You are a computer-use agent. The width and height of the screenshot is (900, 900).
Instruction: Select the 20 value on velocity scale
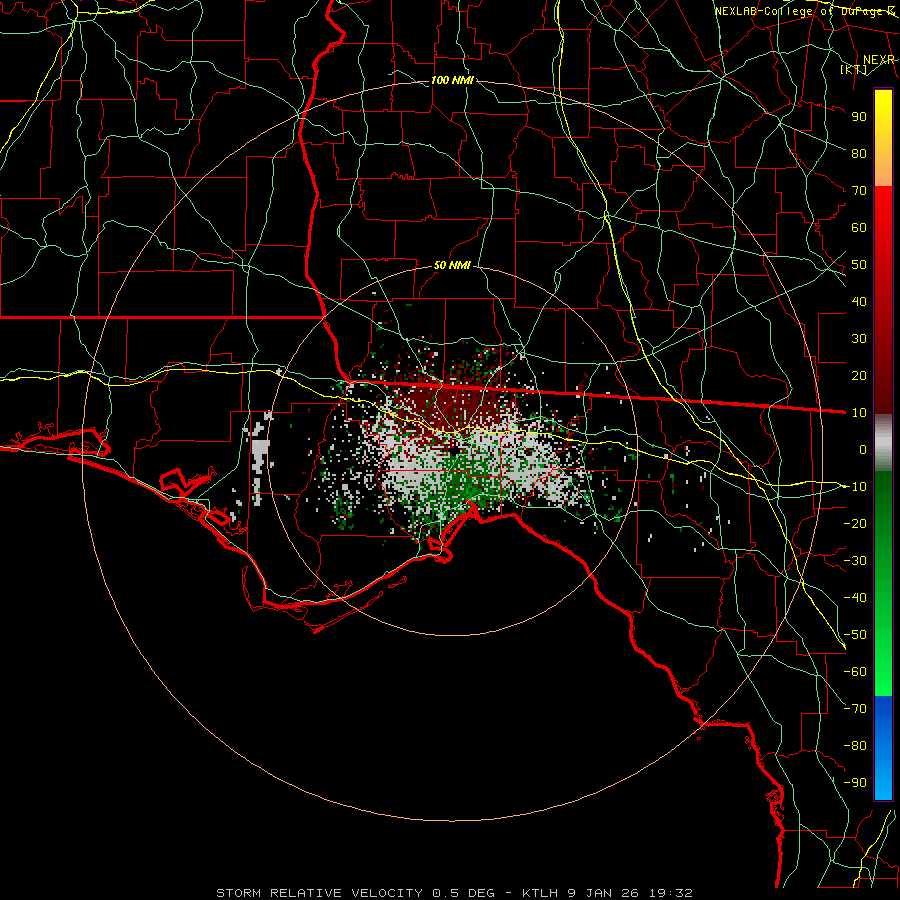point(859,375)
